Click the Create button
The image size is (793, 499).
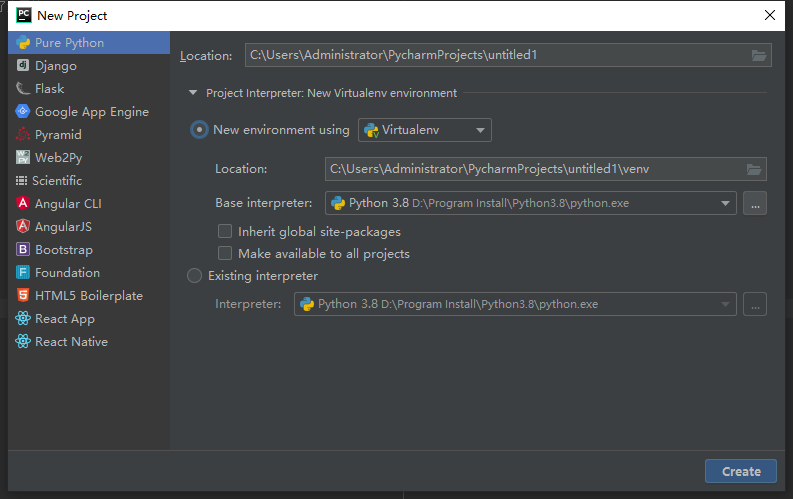[x=741, y=471]
